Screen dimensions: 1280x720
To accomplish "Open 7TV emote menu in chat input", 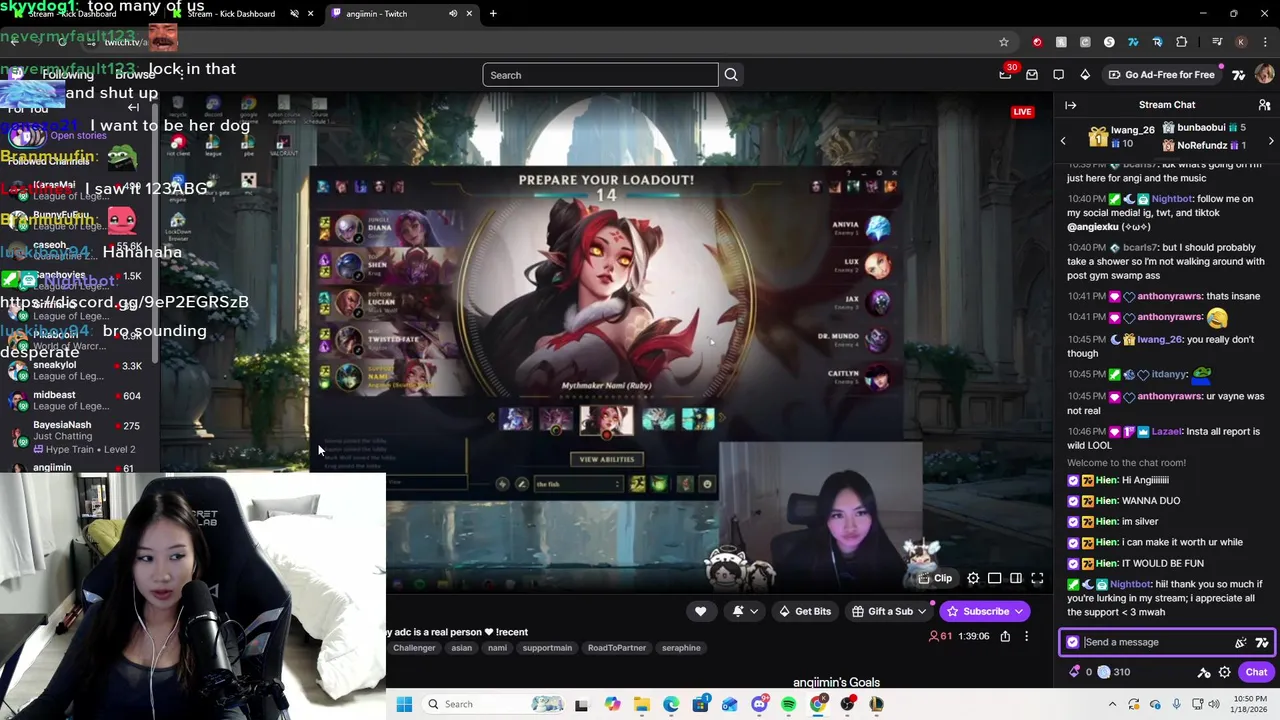I will (x=1261, y=642).
